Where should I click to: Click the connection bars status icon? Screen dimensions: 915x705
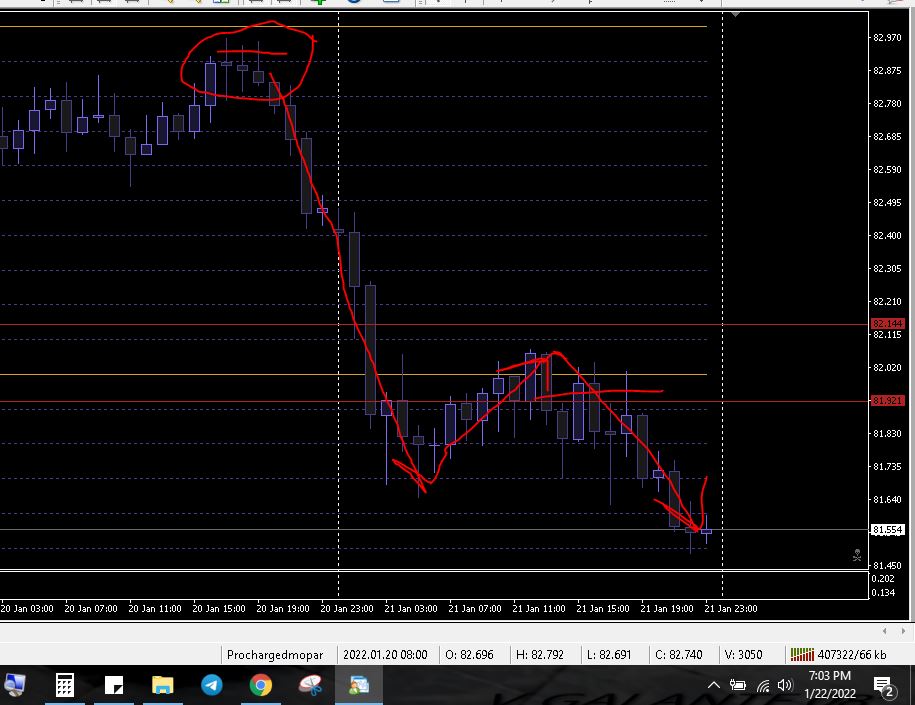coord(802,655)
